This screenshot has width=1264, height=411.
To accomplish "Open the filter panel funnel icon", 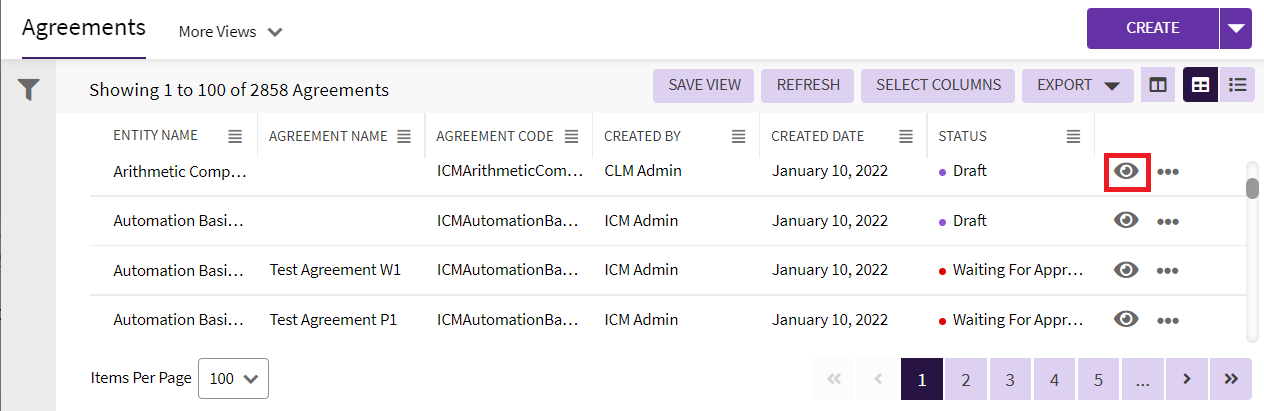I will pyautogui.click(x=29, y=90).
